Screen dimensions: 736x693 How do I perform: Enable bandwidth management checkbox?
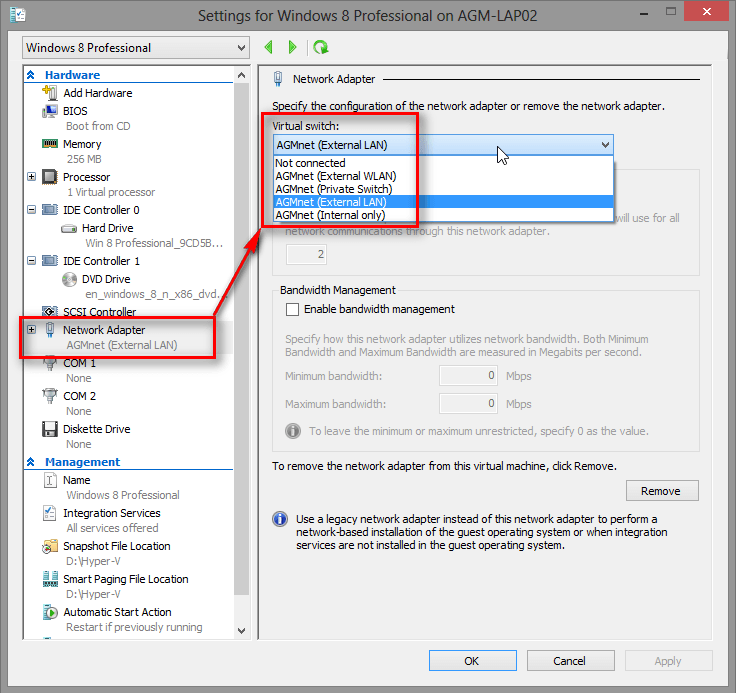pos(292,309)
